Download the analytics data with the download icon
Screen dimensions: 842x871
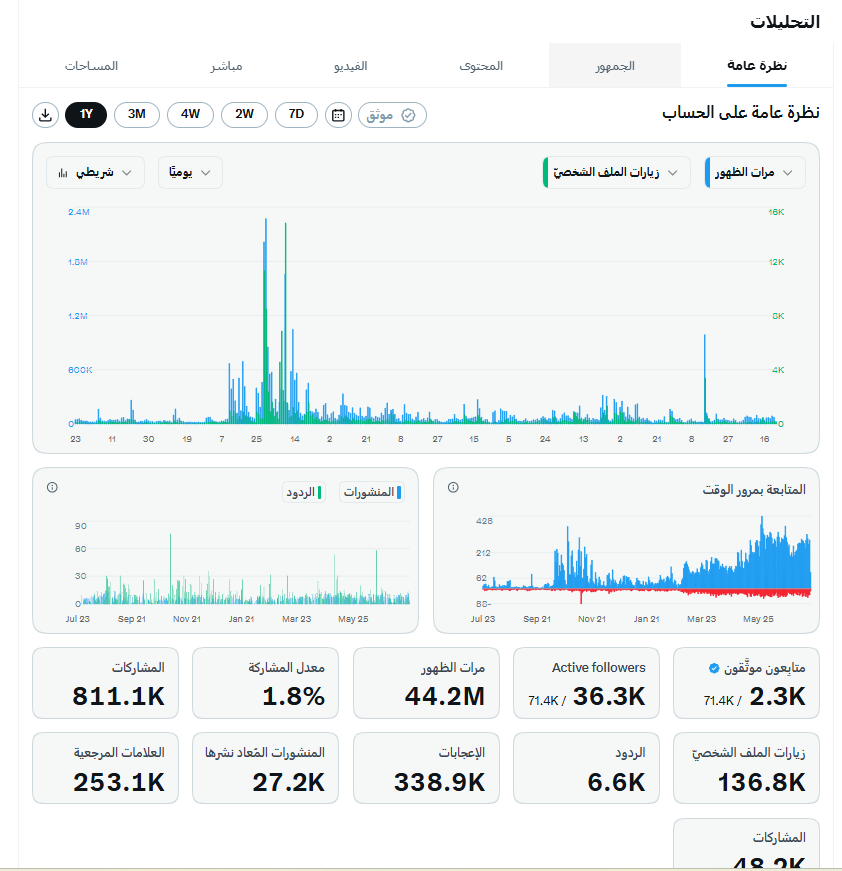(46, 115)
